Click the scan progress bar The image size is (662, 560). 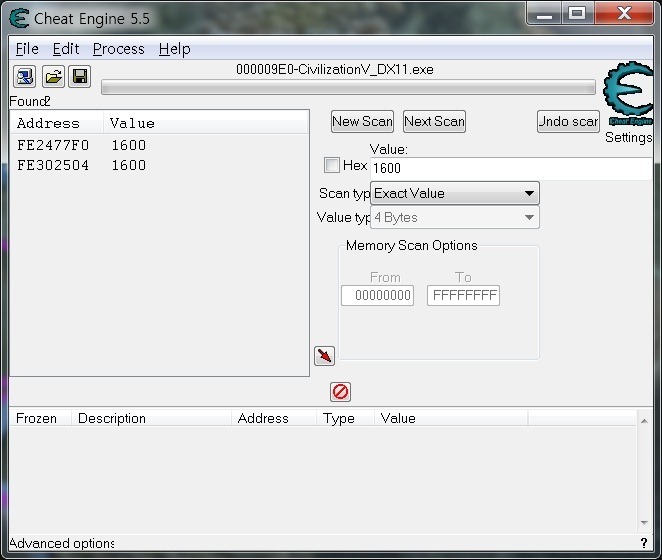coord(348,87)
